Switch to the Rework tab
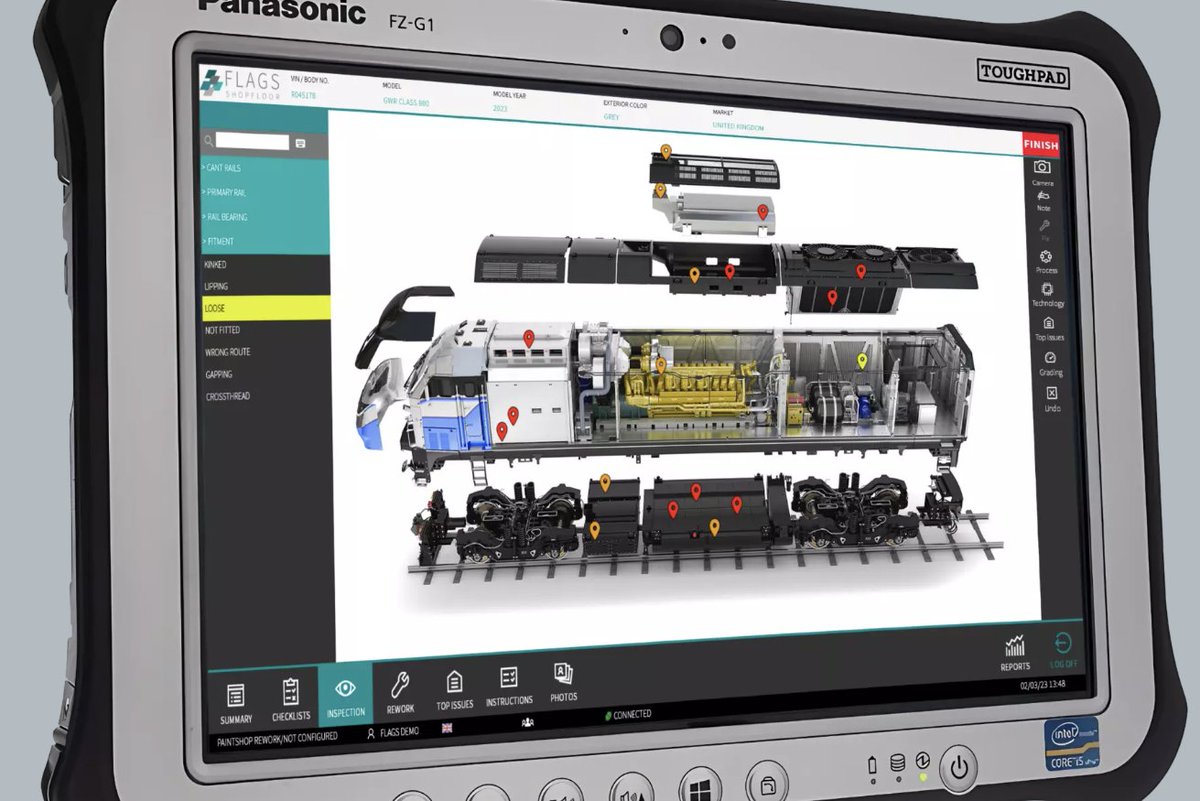Viewport: 1200px width, 801px height. 400,691
